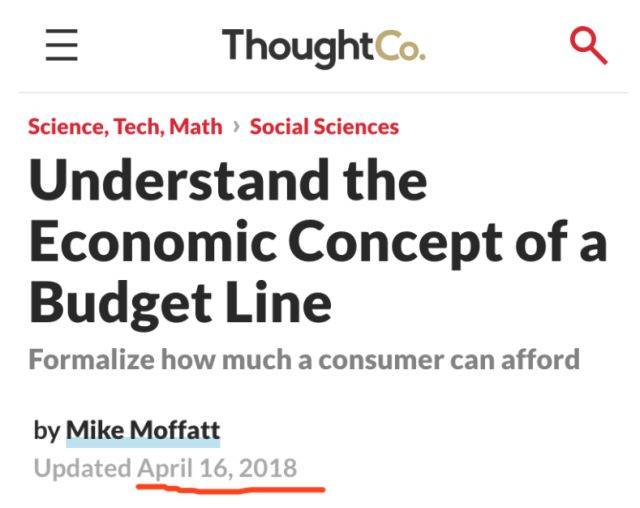
Task: Open Social Sciences breadcrumb link
Action: [x=324, y=126]
